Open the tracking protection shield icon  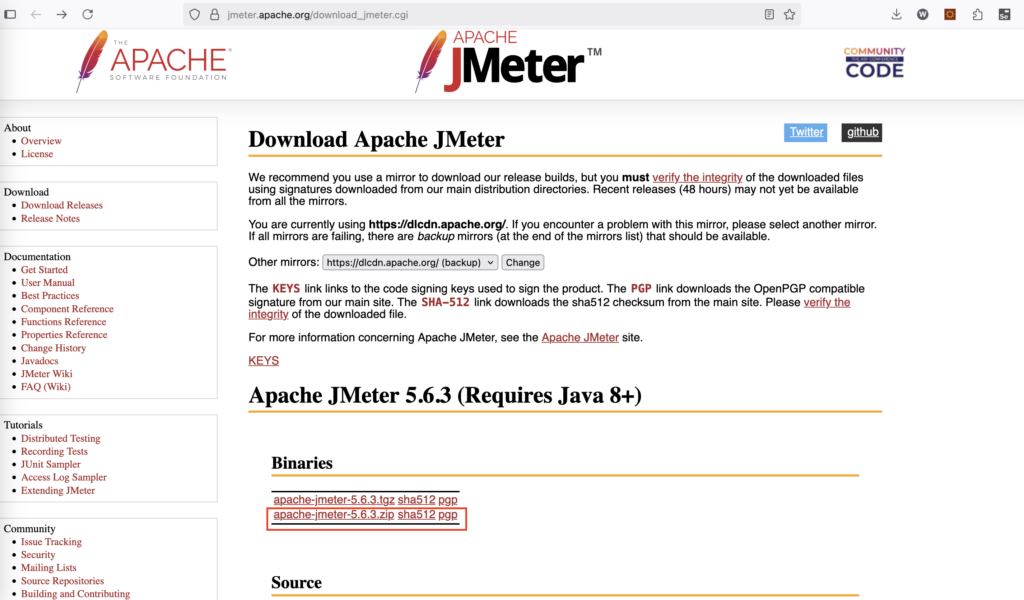(195, 14)
